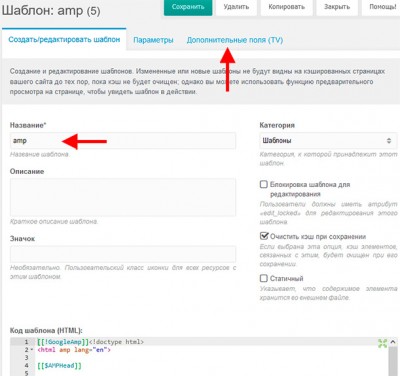Click the Удалить button

click(x=236, y=7)
